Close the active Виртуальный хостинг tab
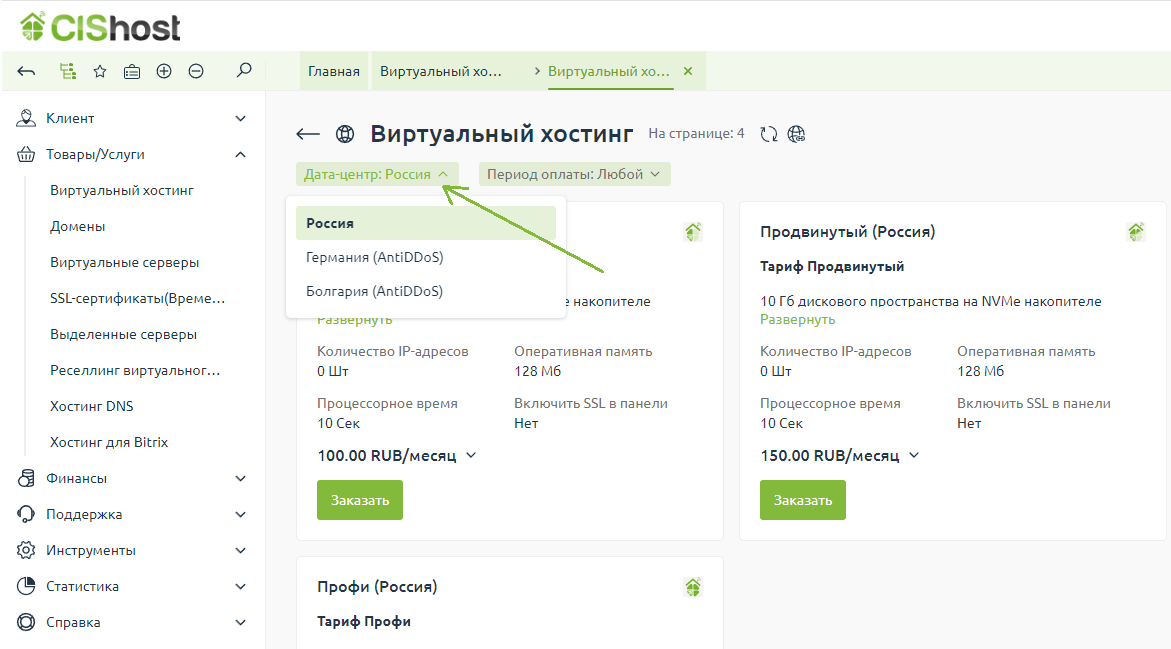The width and height of the screenshot is (1171, 649). tap(688, 71)
